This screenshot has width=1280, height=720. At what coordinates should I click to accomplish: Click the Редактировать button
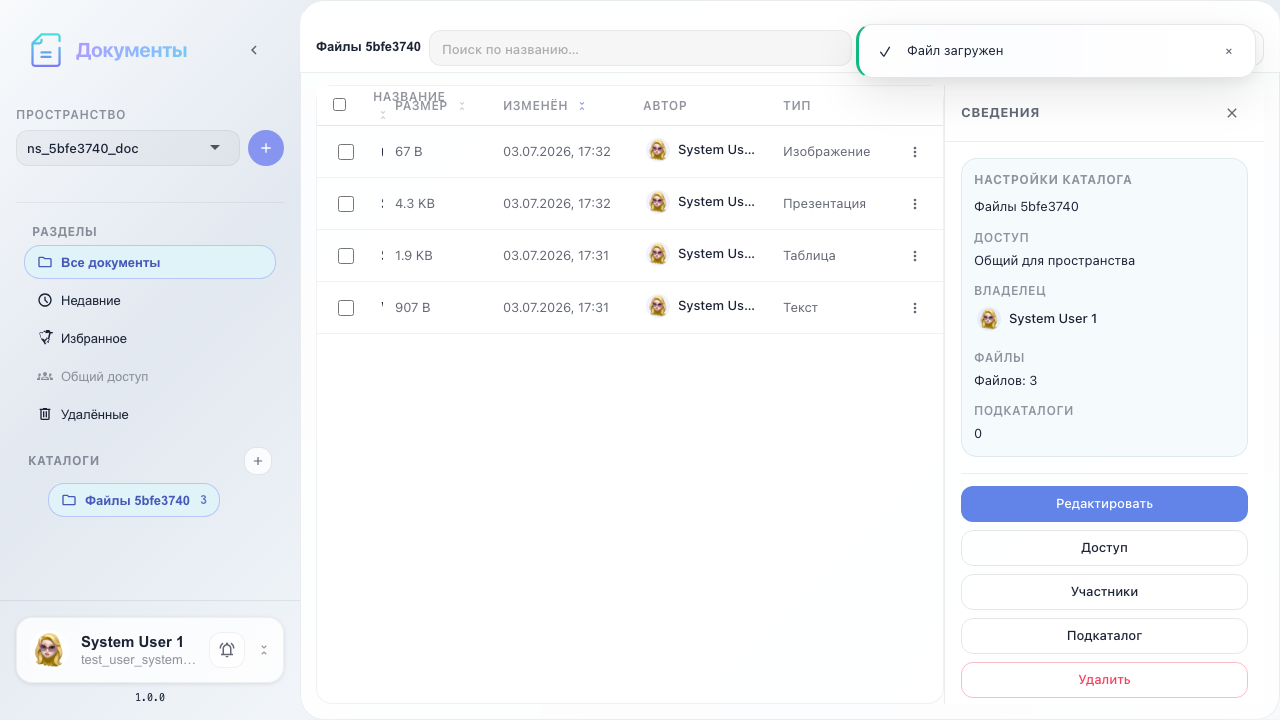pos(1104,504)
